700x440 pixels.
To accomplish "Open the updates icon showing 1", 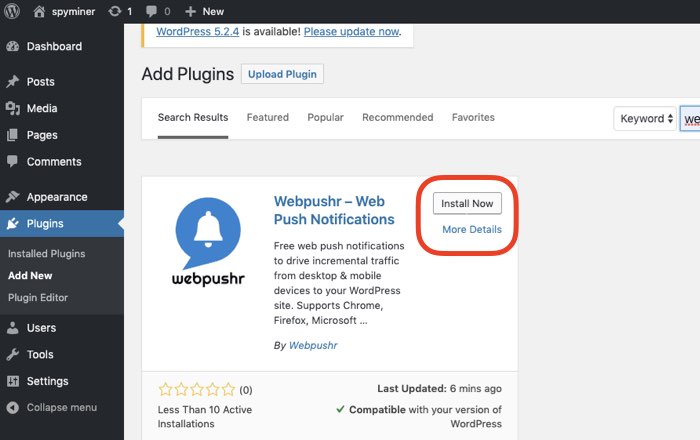I will [115, 11].
